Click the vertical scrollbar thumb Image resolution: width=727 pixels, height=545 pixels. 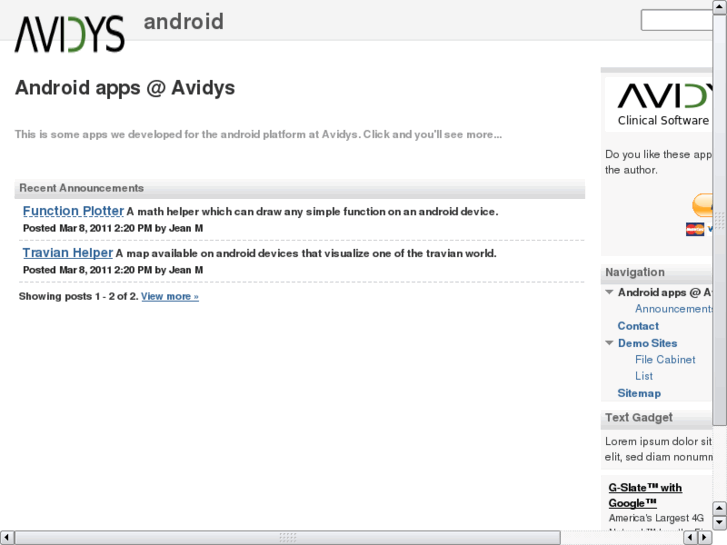pyautogui.click(x=719, y=219)
